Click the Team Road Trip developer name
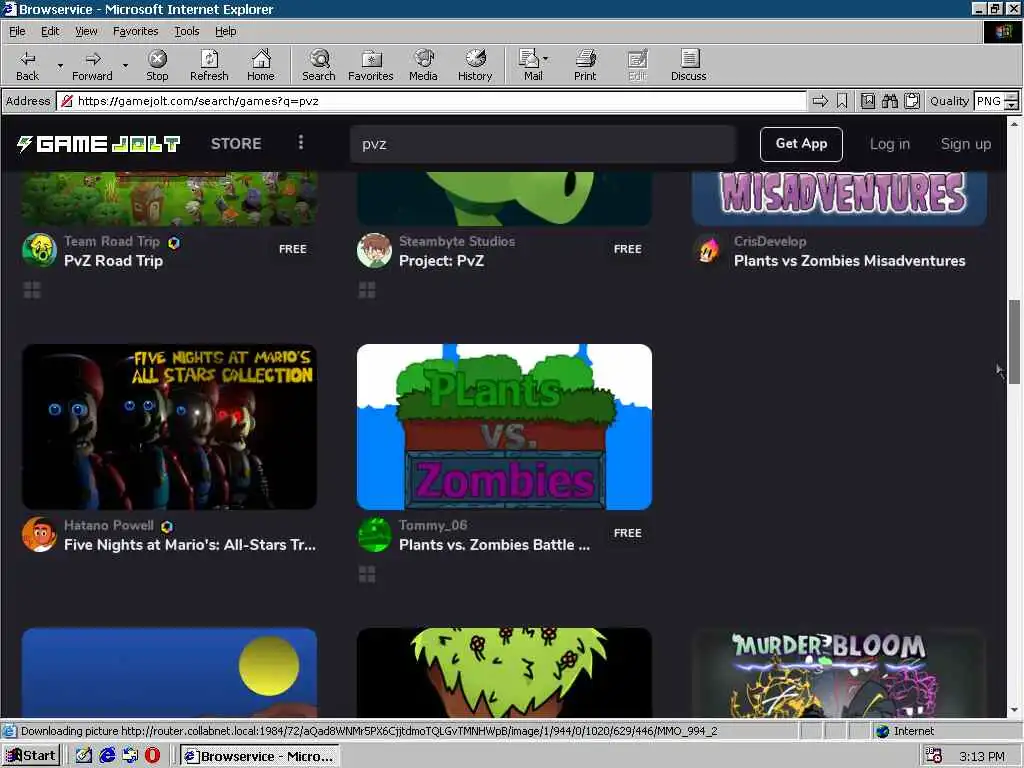Viewport: 1024px width, 768px height. (112, 241)
